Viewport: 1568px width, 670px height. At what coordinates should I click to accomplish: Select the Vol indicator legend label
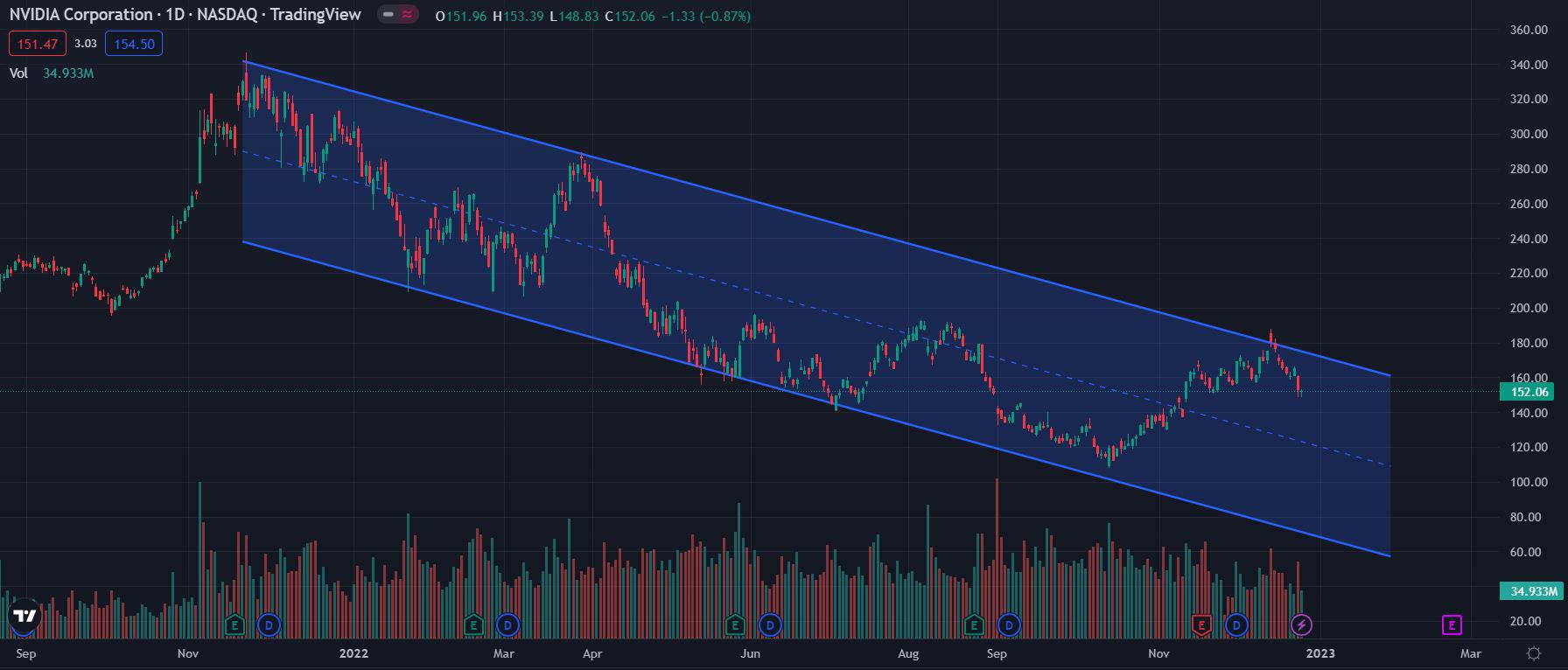[18, 73]
